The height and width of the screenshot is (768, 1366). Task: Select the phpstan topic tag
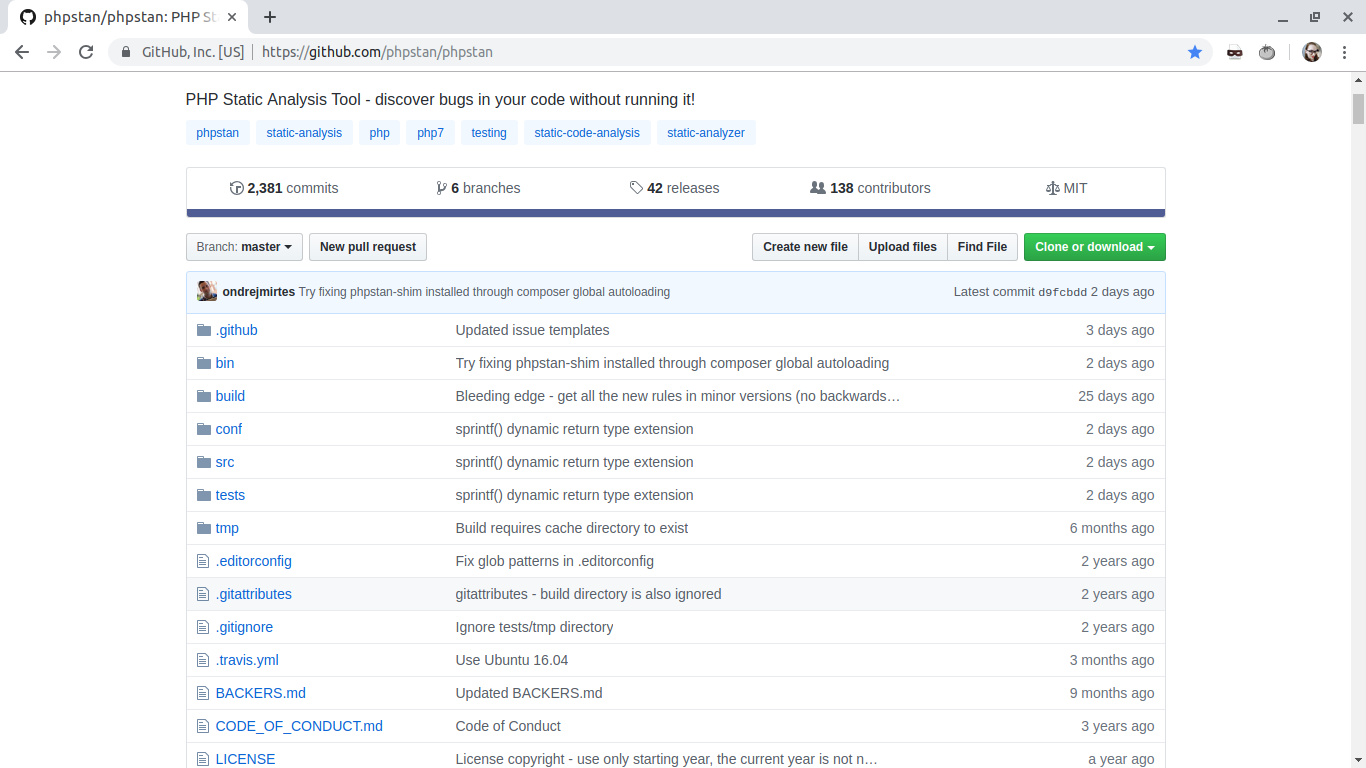pyautogui.click(x=218, y=133)
